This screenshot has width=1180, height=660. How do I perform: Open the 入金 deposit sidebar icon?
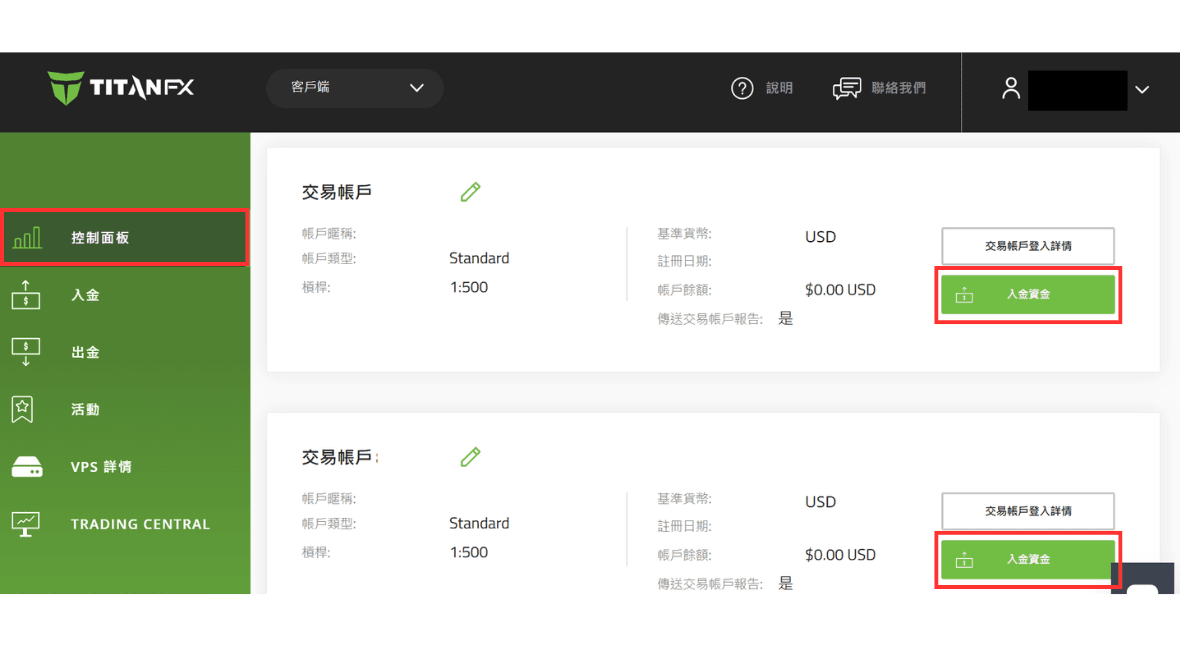pyautogui.click(x=27, y=295)
